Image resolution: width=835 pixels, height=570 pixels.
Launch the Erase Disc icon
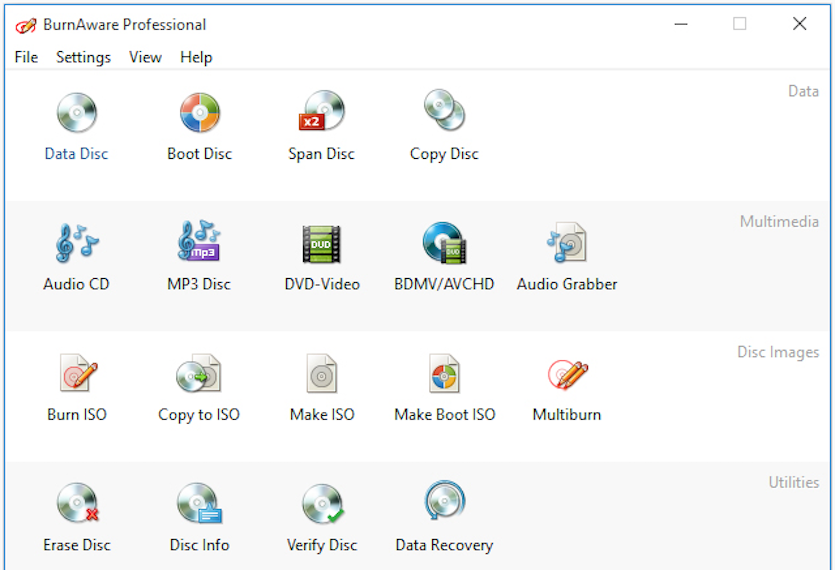[78, 503]
